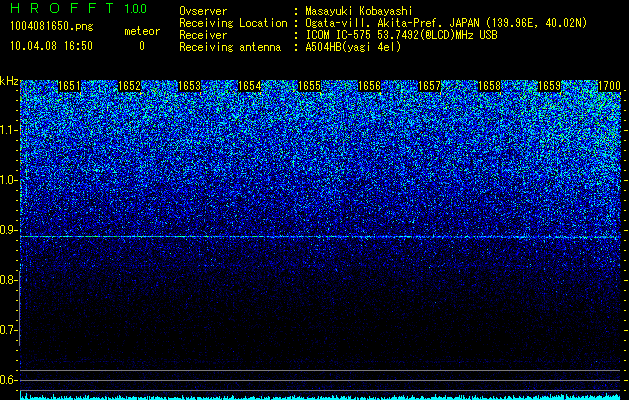The image size is (629, 400).
Task: Select the file name 1004081650.png
Action: pyautogui.click(x=52, y=27)
